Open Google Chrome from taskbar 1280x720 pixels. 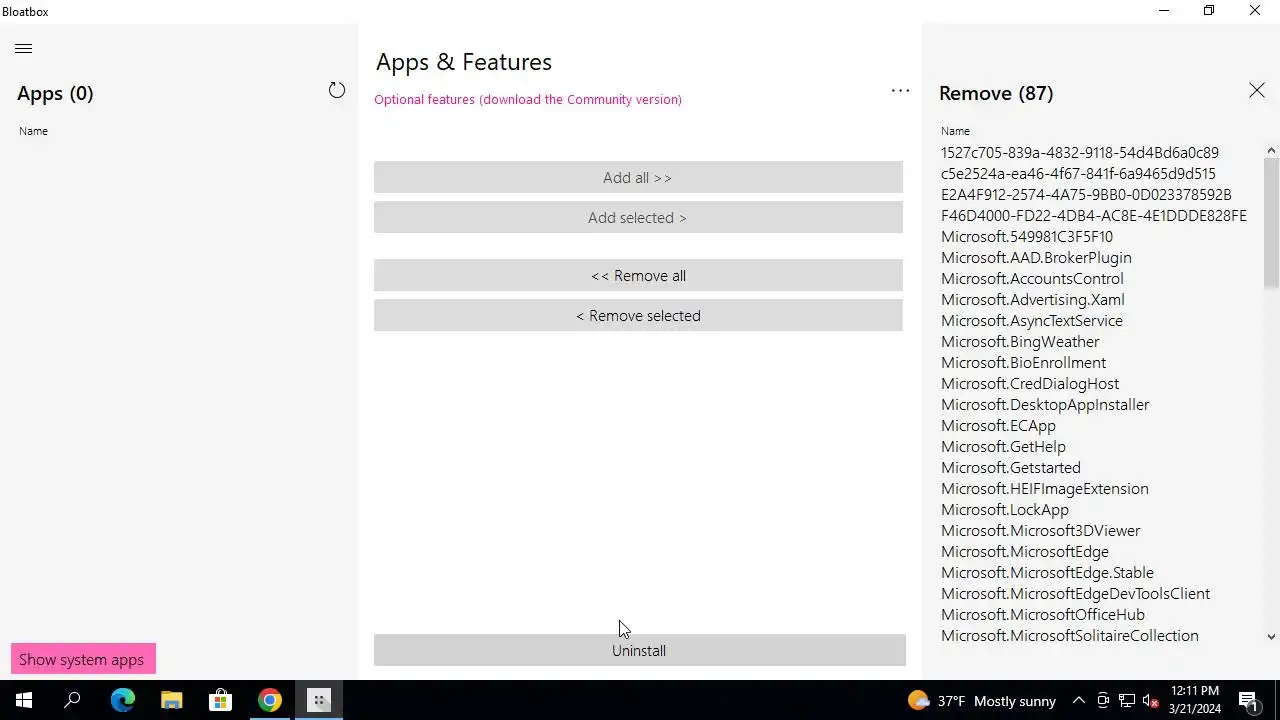269,700
